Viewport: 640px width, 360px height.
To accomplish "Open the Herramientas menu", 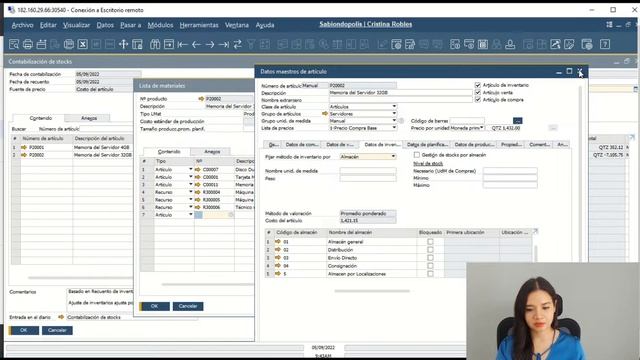I will tap(199, 25).
